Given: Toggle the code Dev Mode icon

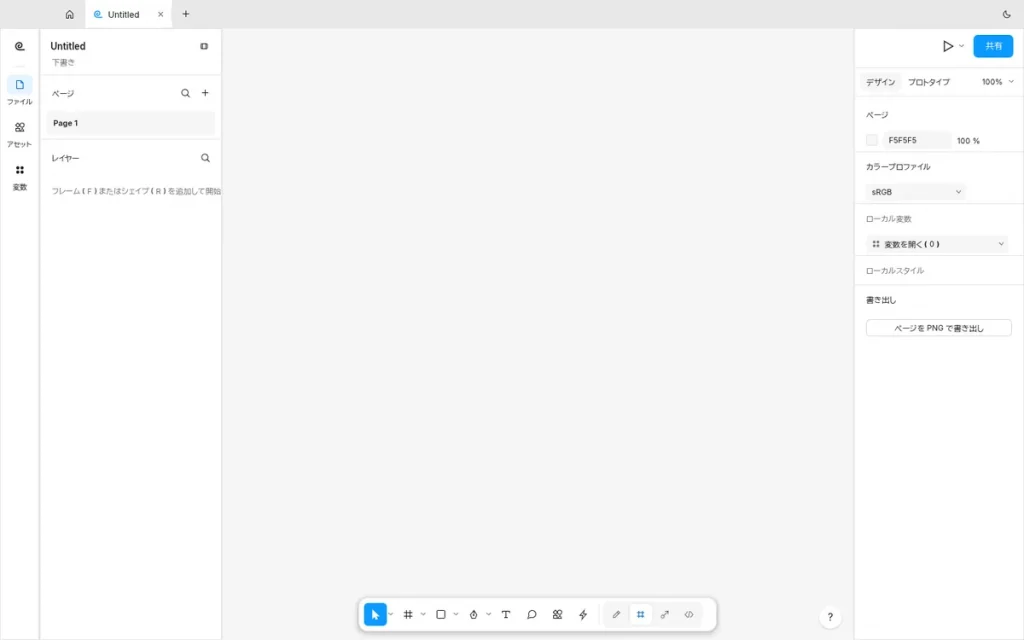Looking at the screenshot, I should point(689,615).
